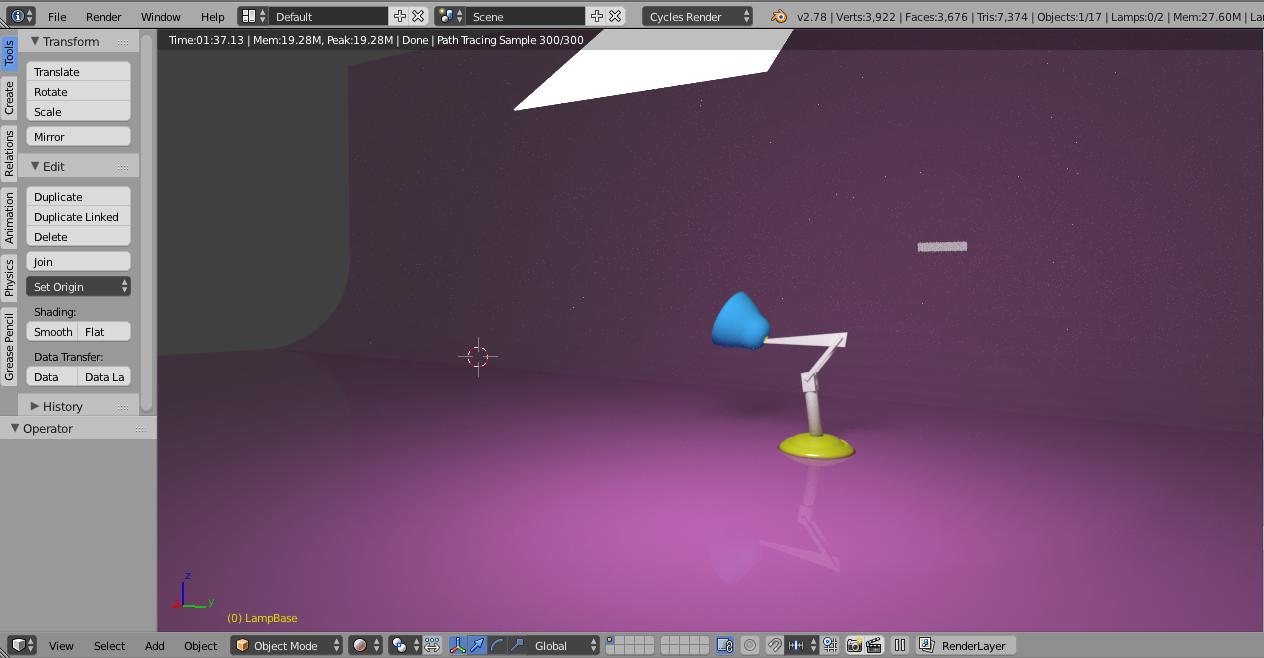Select the scale manipulator icon
Image resolution: width=1264 pixels, height=658 pixels.
(x=518, y=645)
